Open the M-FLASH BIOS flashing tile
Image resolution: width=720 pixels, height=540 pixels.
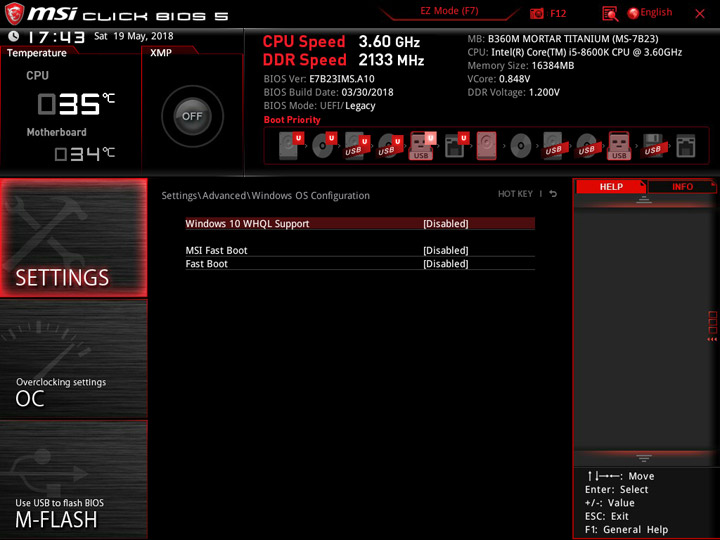(x=74, y=479)
